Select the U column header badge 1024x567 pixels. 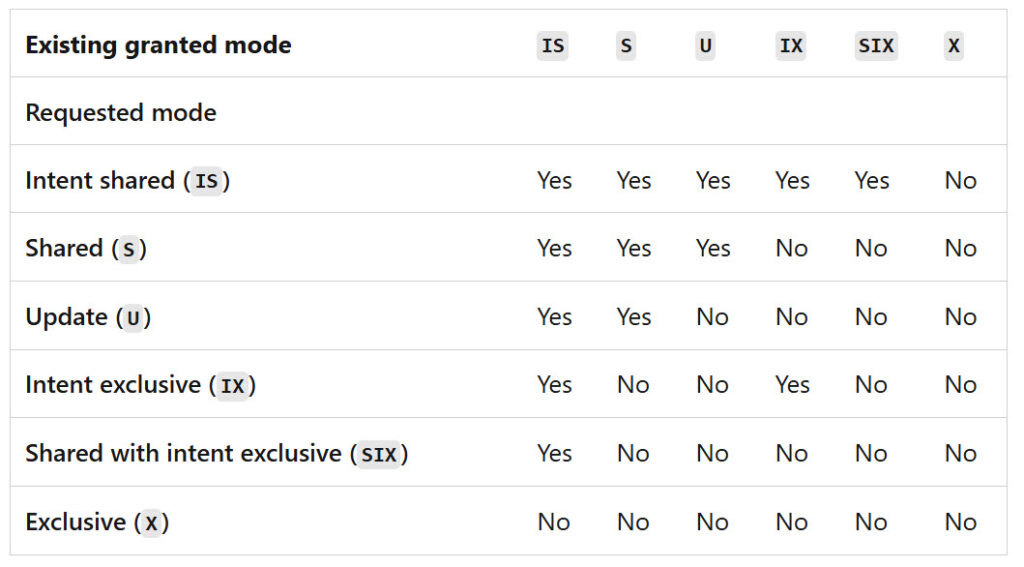point(705,46)
